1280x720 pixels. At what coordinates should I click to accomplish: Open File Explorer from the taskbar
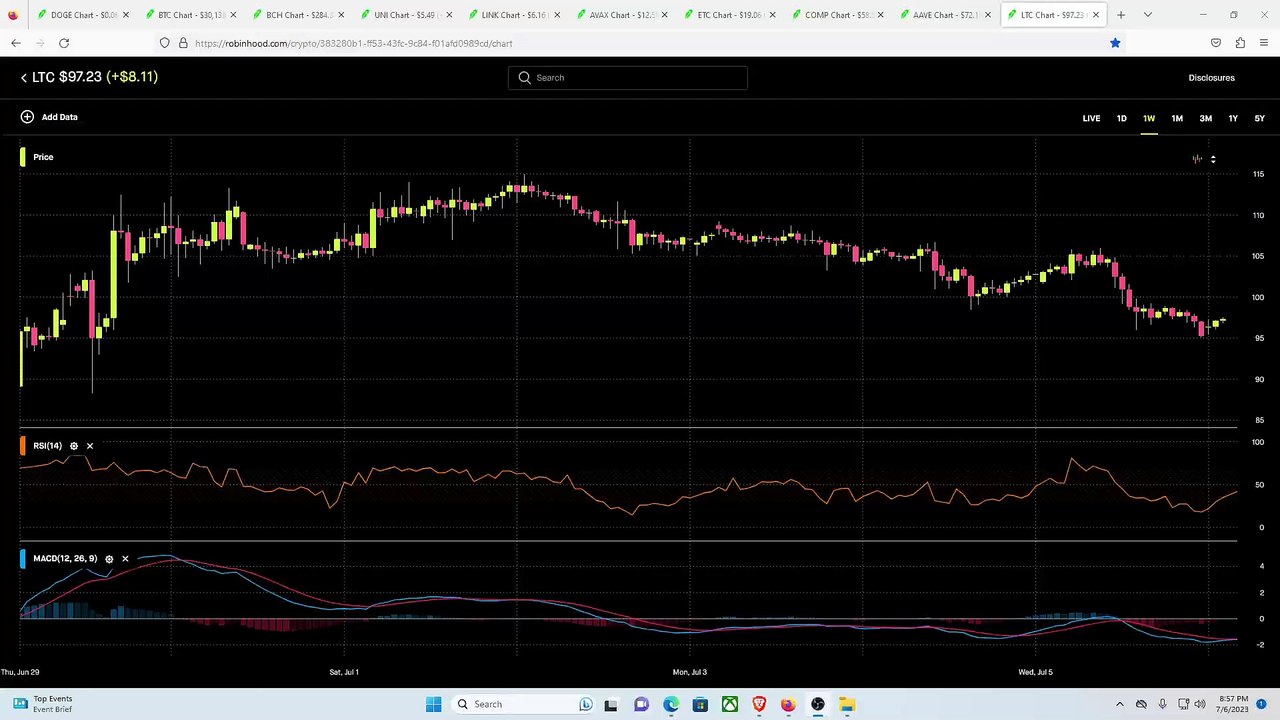click(x=847, y=704)
